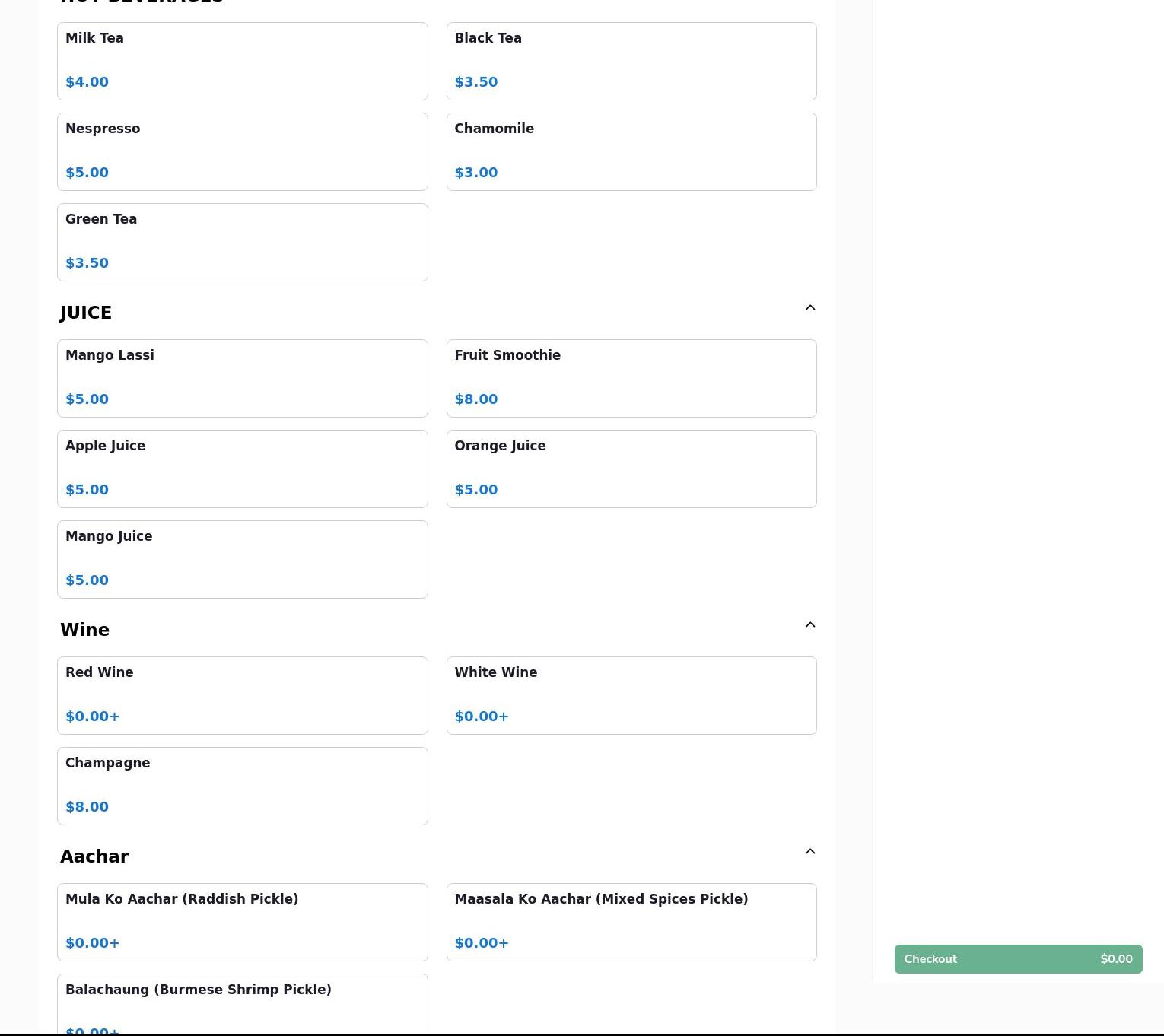Click the Checkout button
1164x1036 pixels.
click(x=1017, y=959)
